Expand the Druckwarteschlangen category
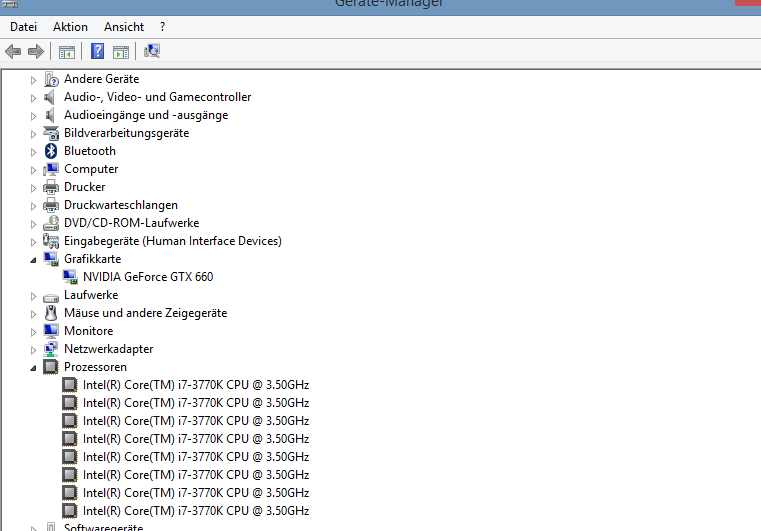Screen dimensions: 761x531 (x=33, y=206)
